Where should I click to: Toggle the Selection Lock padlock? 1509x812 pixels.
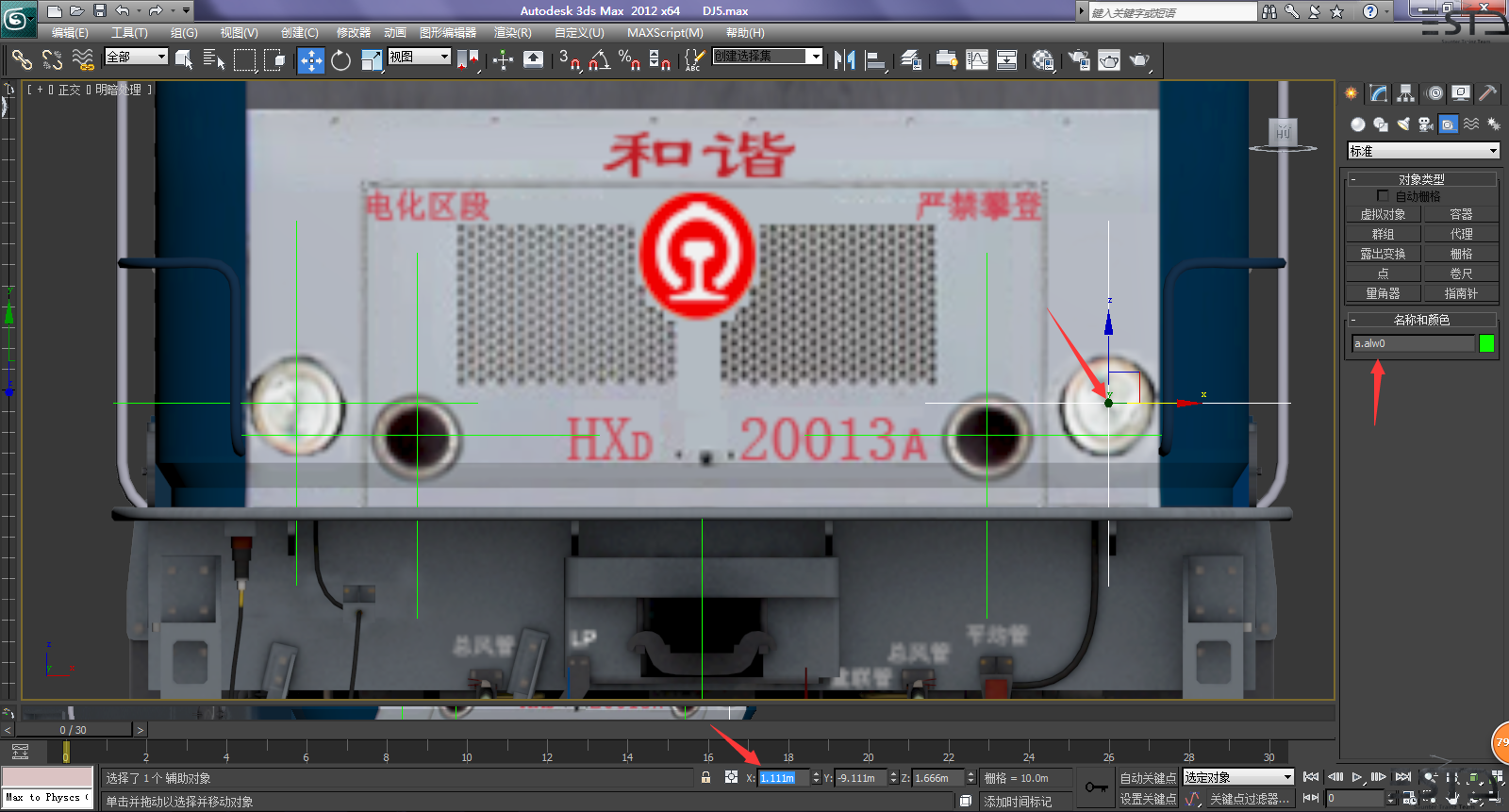coord(705,777)
